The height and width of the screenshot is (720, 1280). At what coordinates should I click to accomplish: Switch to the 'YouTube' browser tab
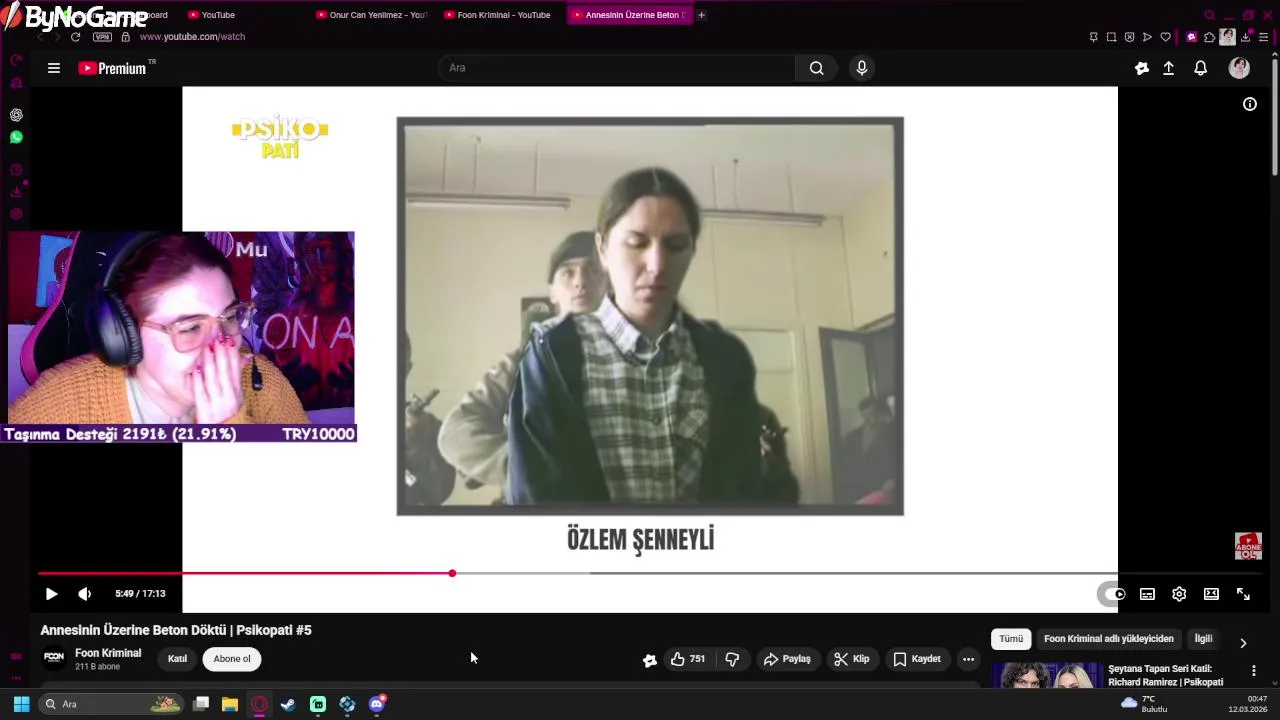(218, 15)
